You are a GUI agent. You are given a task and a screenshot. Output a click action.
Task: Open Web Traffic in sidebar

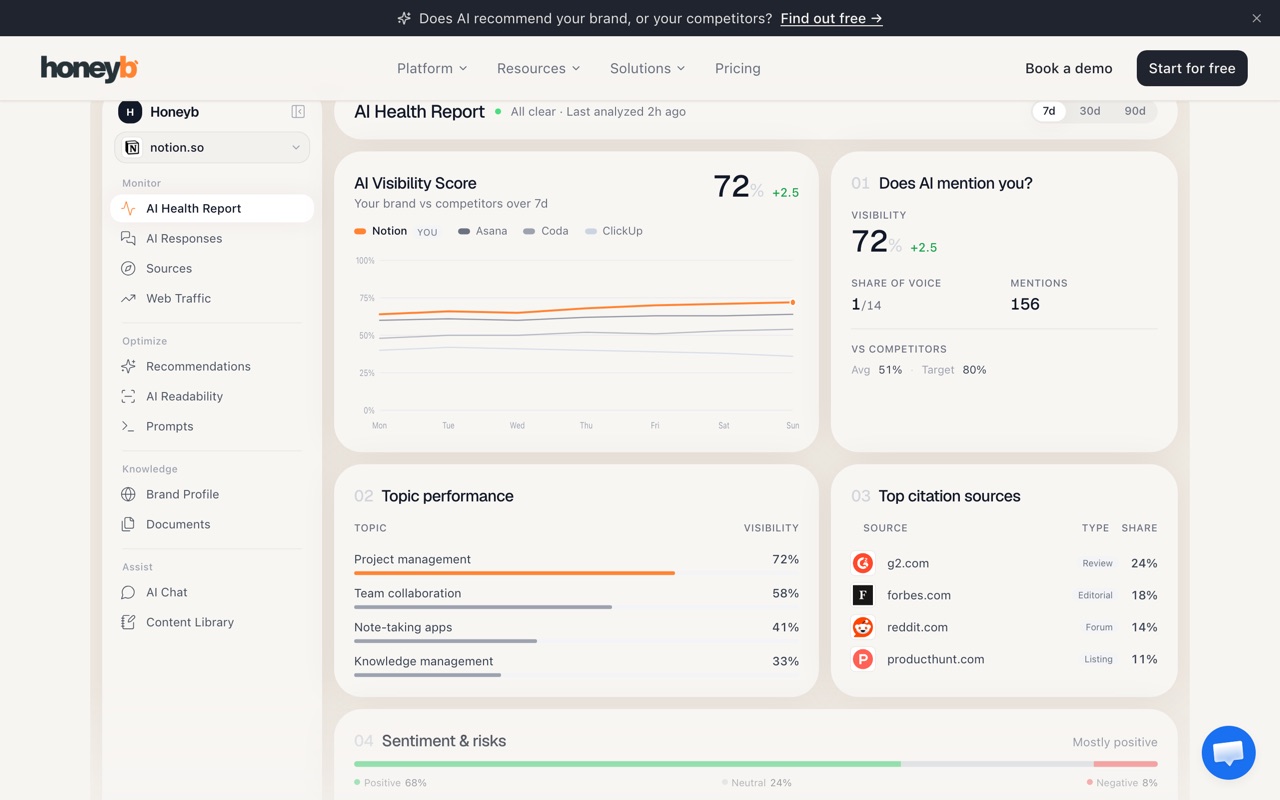(x=212, y=299)
